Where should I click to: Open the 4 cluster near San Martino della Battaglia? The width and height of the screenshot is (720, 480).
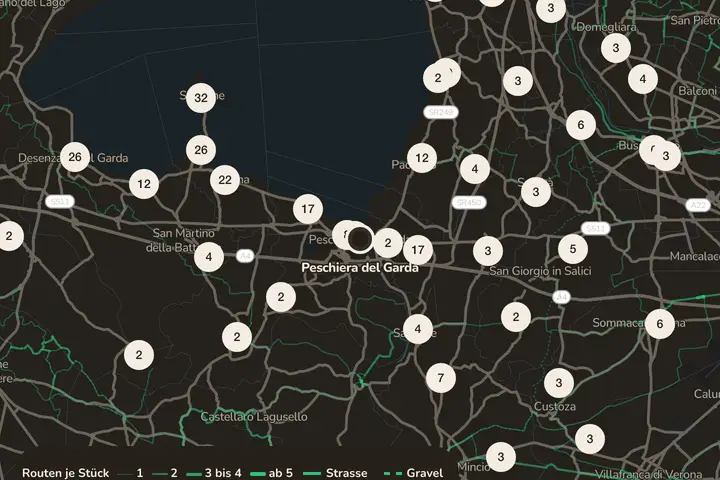[209, 257]
